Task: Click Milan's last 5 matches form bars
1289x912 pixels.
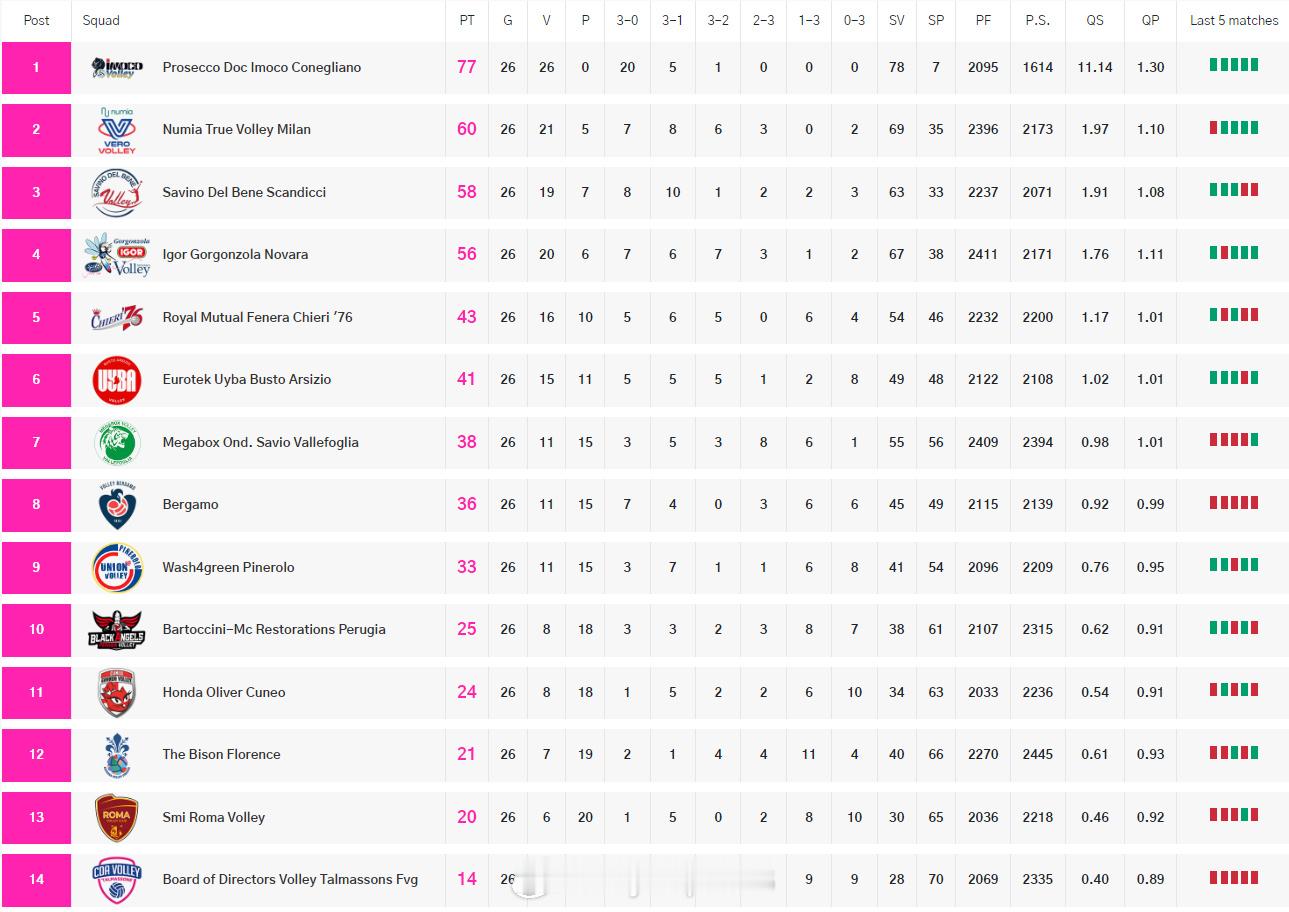Action: coord(1234,127)
